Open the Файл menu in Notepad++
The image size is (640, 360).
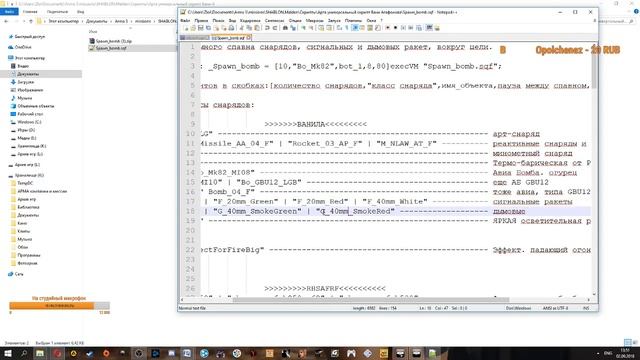point(185,20)
